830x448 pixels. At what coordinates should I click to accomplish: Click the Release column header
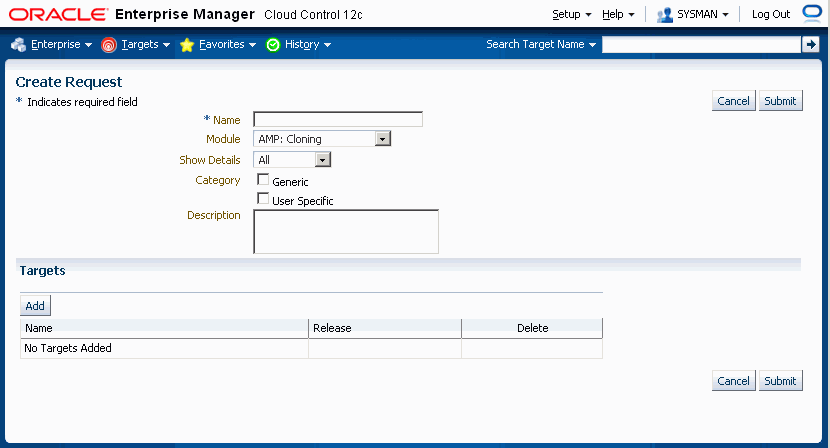click(385, 328)
